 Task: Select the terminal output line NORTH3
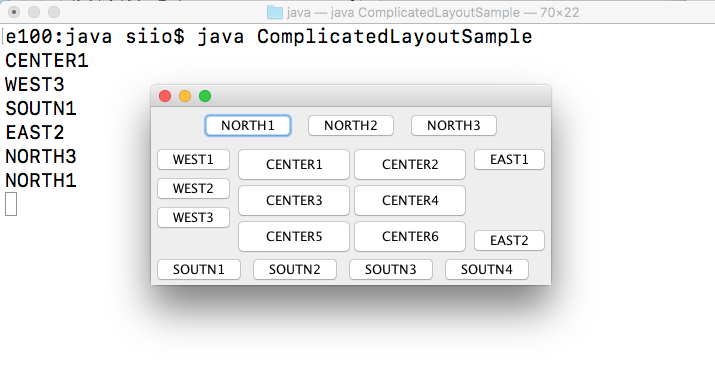(x=41, y=156)
